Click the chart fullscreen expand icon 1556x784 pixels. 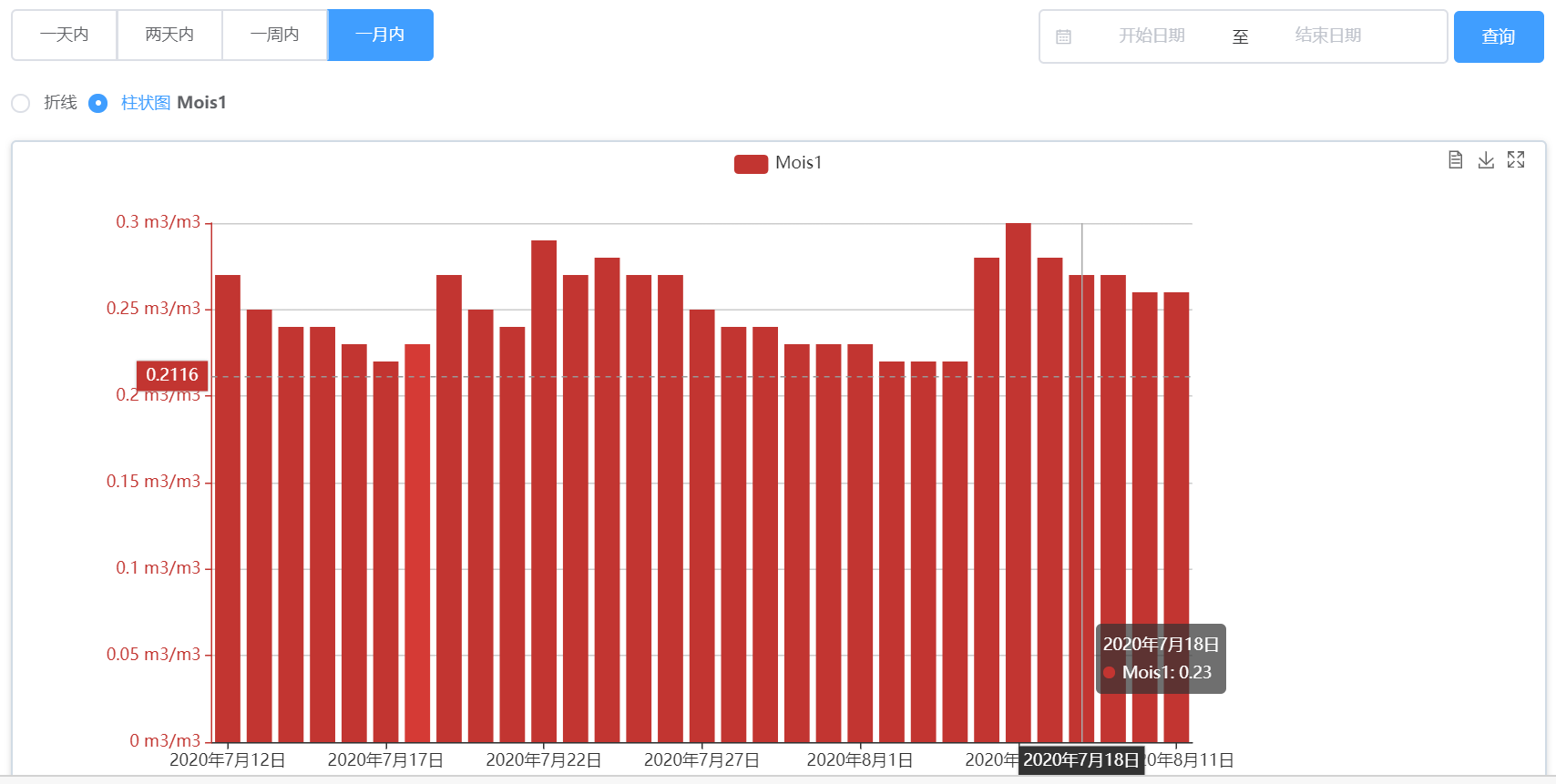coord(1516,160)
